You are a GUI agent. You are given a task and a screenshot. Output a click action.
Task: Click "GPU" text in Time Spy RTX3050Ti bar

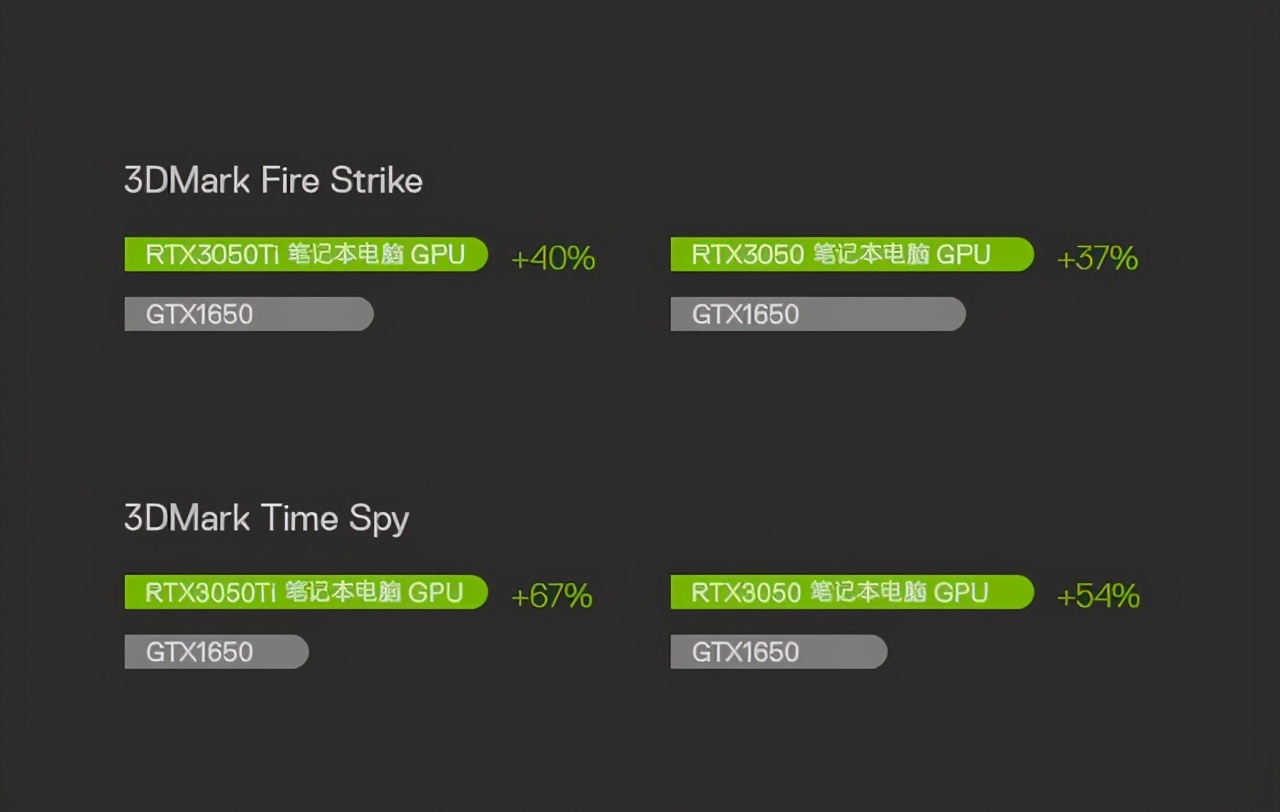436,592
